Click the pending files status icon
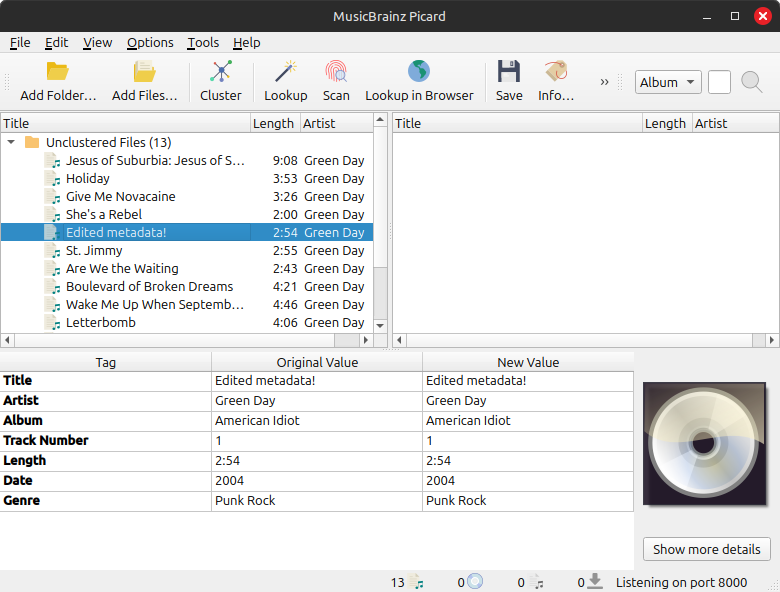 click(416, 582)
